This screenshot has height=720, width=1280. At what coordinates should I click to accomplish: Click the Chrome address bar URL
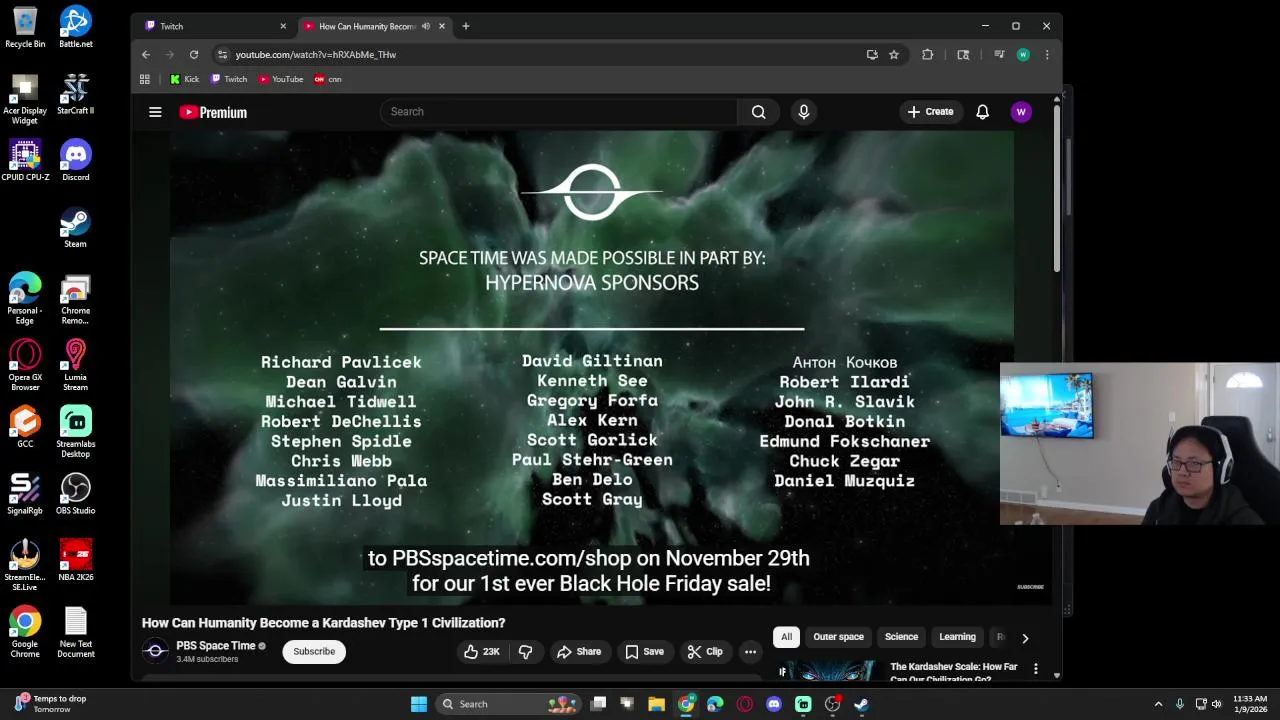point(316,55)
